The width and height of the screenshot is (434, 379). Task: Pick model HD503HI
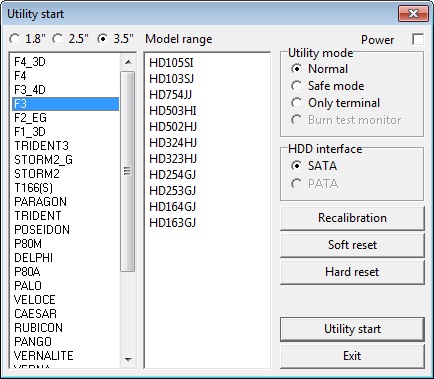(x=173, y=111)
